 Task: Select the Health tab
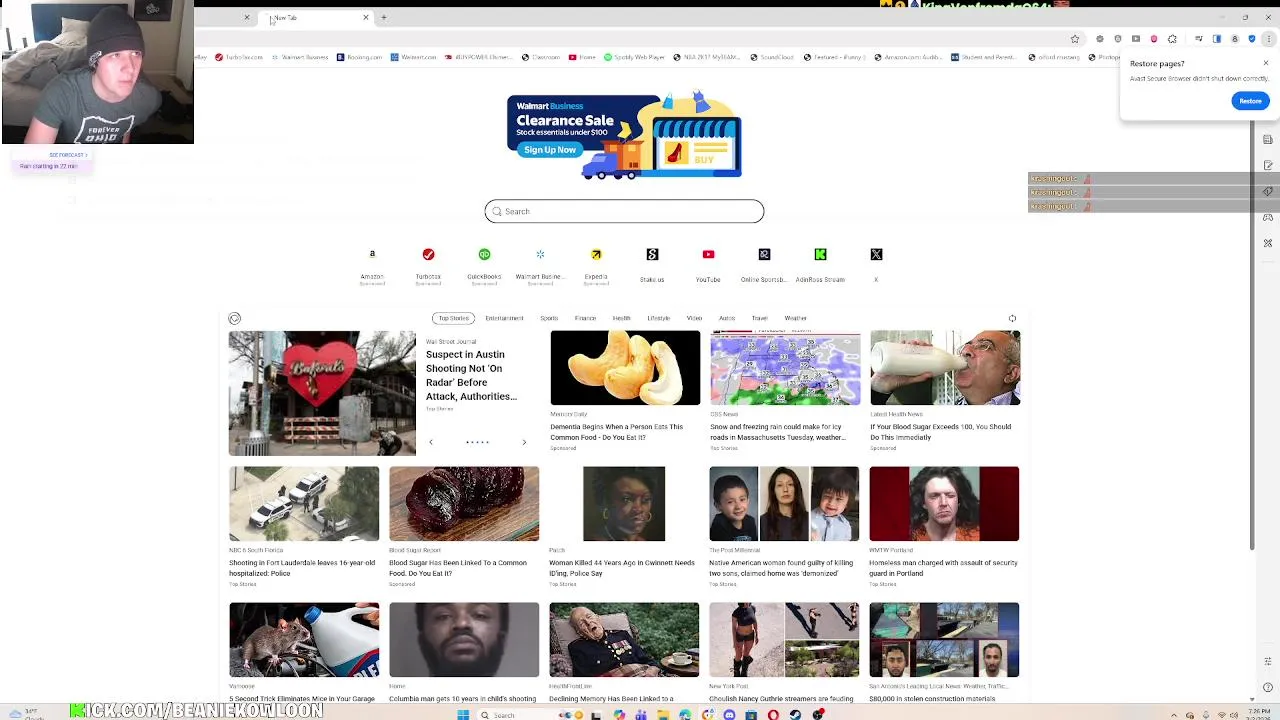click(x=621, y=318)
